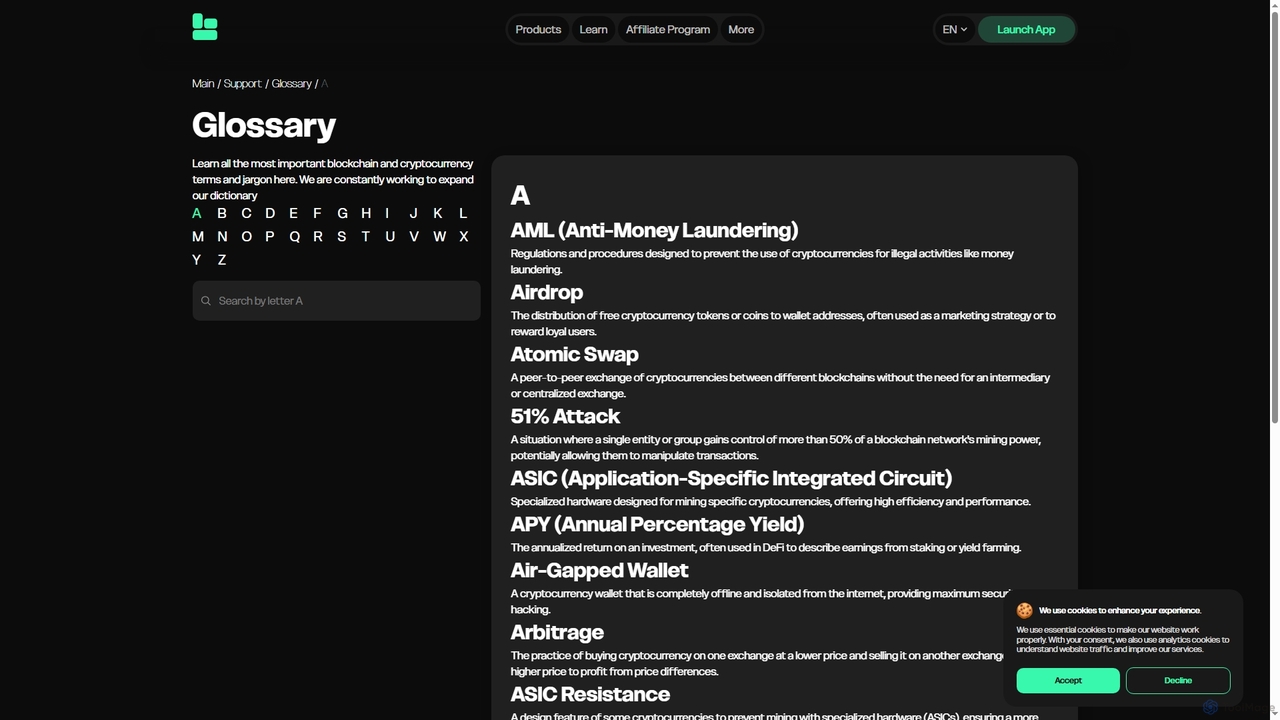Select letter T in alphabet index
The image size is (1280, 720).
(365, 237)
